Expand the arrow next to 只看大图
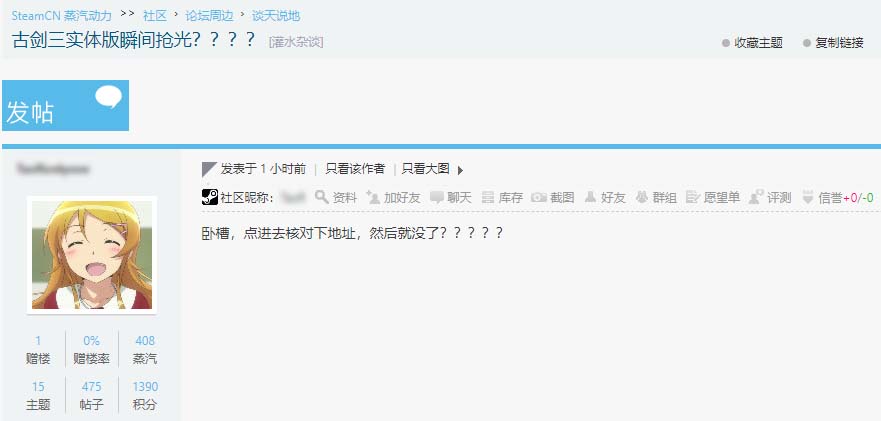 [x=460, y=170]
